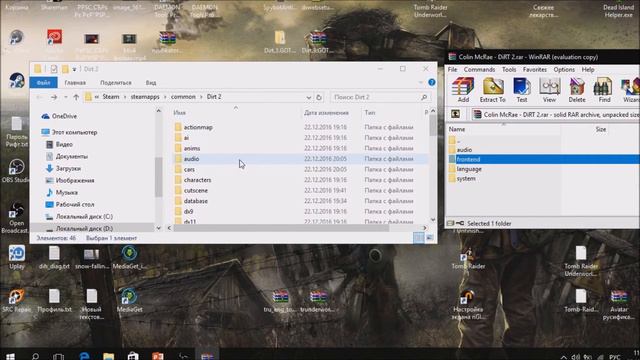Open Загрузки in the navigation pane
This screenshot has height=360, width=640.
pos(68,168)
